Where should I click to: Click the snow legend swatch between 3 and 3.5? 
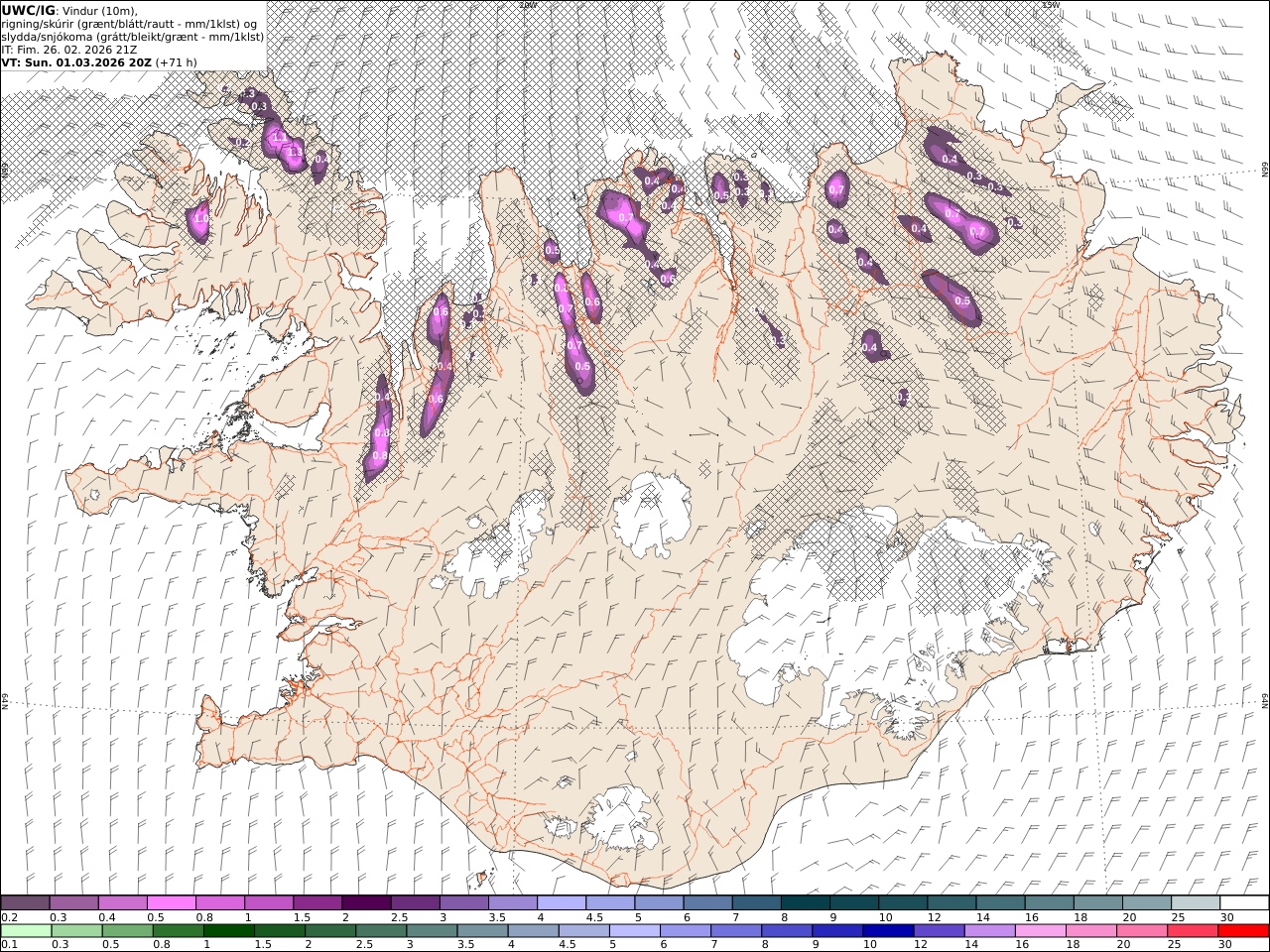point(464,903)
